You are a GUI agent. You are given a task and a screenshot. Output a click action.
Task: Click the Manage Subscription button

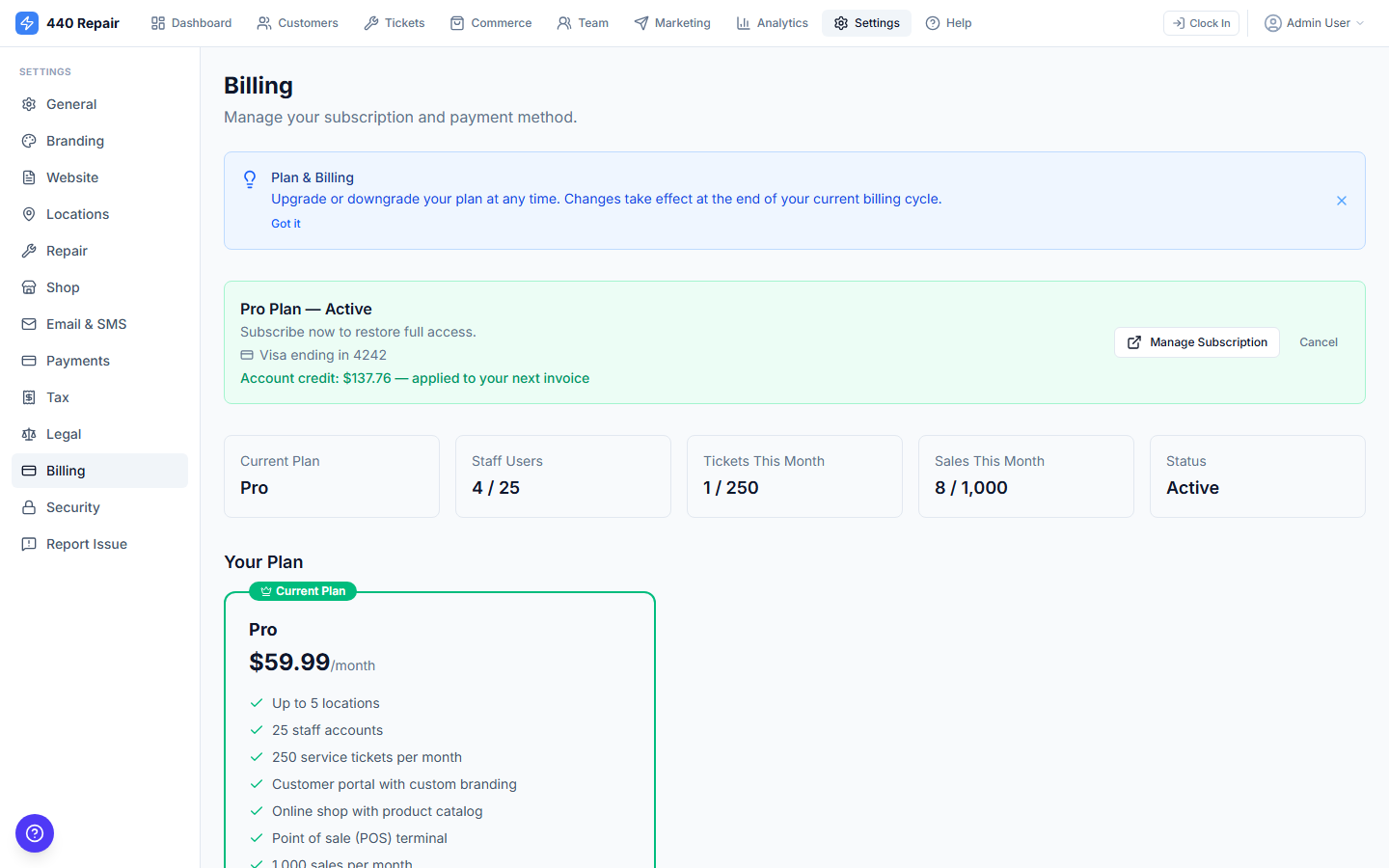1196,341
